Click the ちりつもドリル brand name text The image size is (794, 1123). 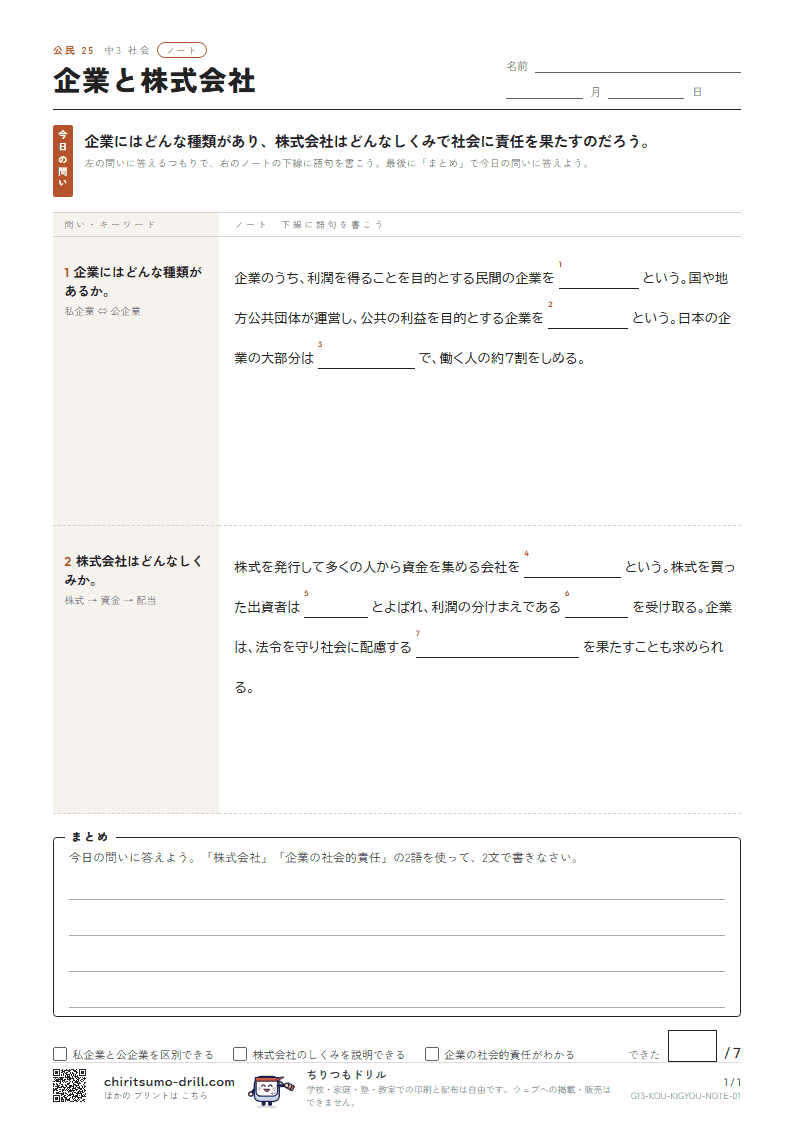[x=347, y=1074]
